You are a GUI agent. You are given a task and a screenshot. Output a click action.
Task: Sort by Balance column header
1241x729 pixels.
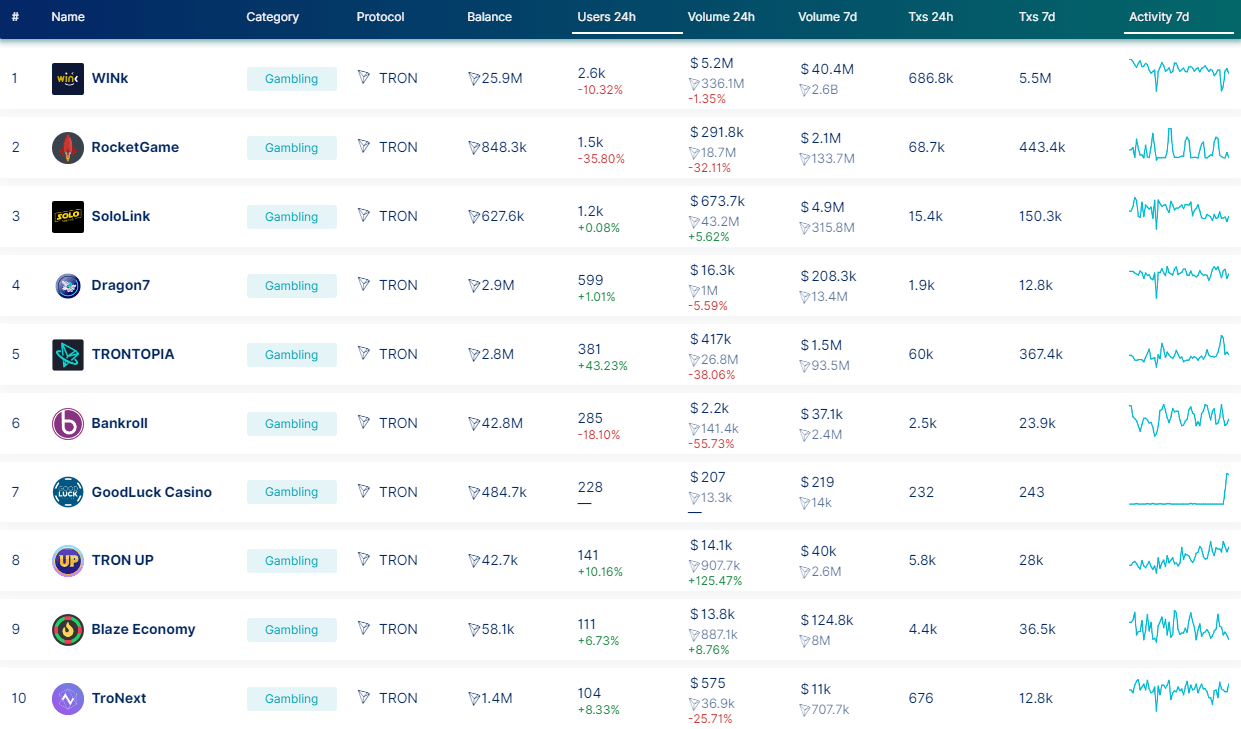[489, 17]
